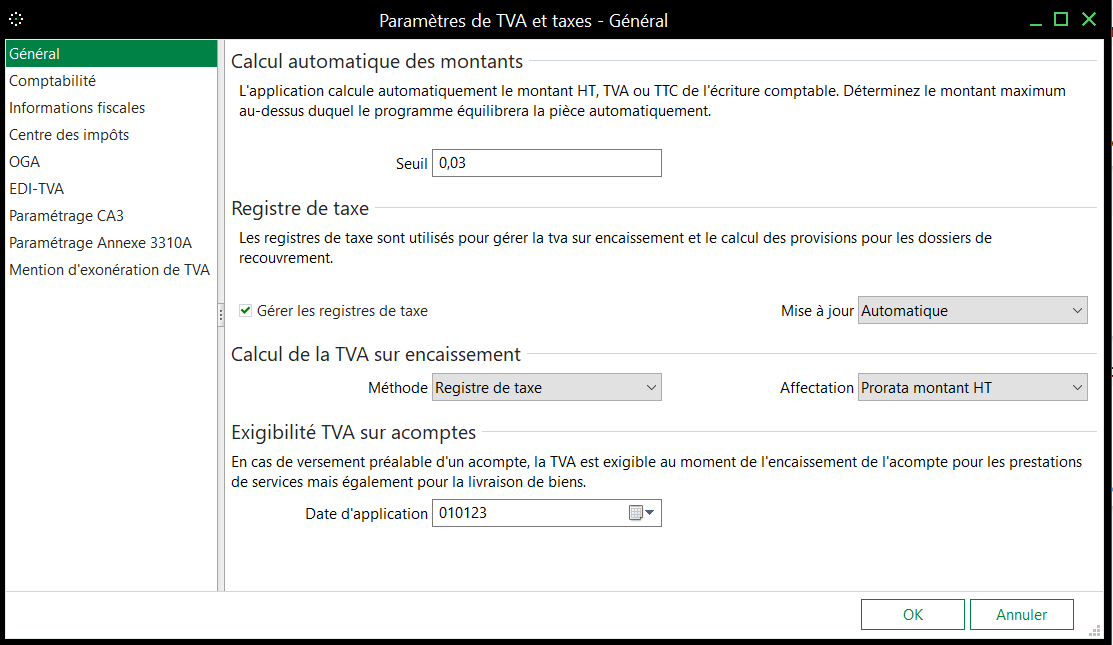Select OGA in the sidebar
This screenshot has width=1113, height=645.
pyautogui.click(x=25, y=162)
